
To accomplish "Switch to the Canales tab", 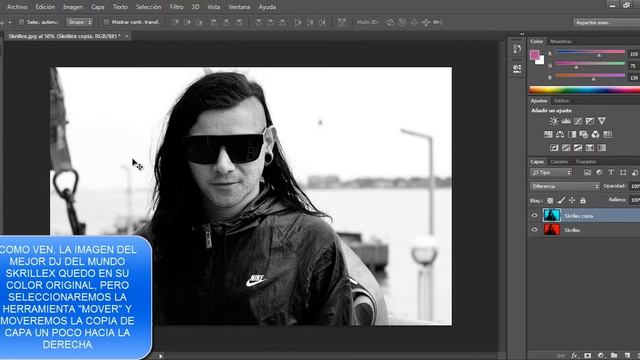I will coord(559,162).
